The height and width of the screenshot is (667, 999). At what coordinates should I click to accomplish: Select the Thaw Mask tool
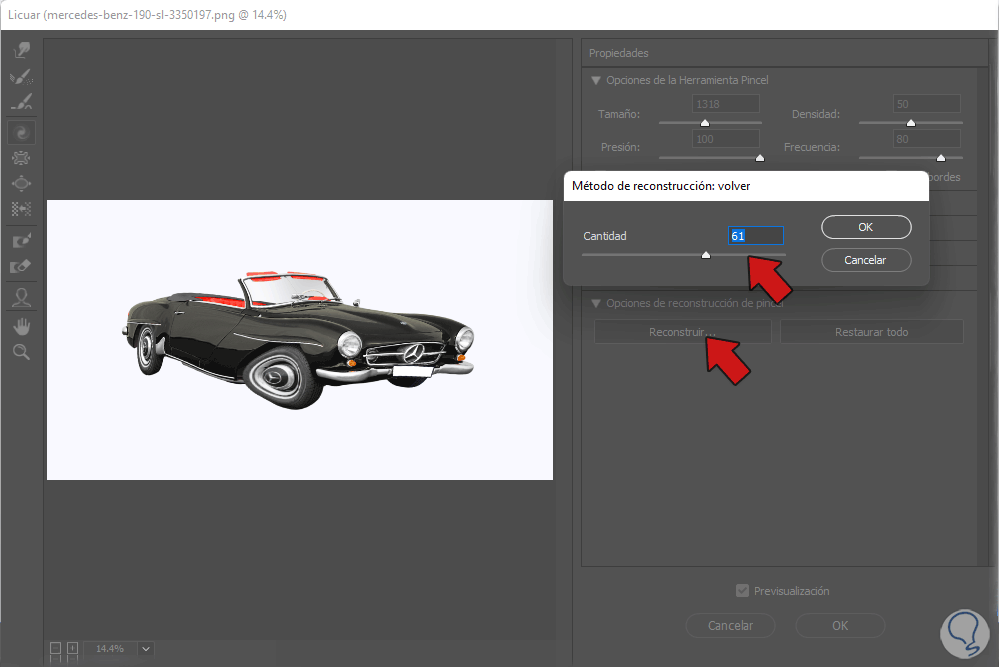point(21,267)
